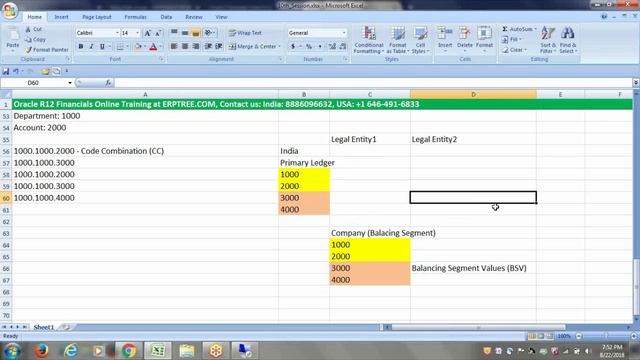Click AutoSum
This screenshot has width=640, height=360.
click(517, 29)
